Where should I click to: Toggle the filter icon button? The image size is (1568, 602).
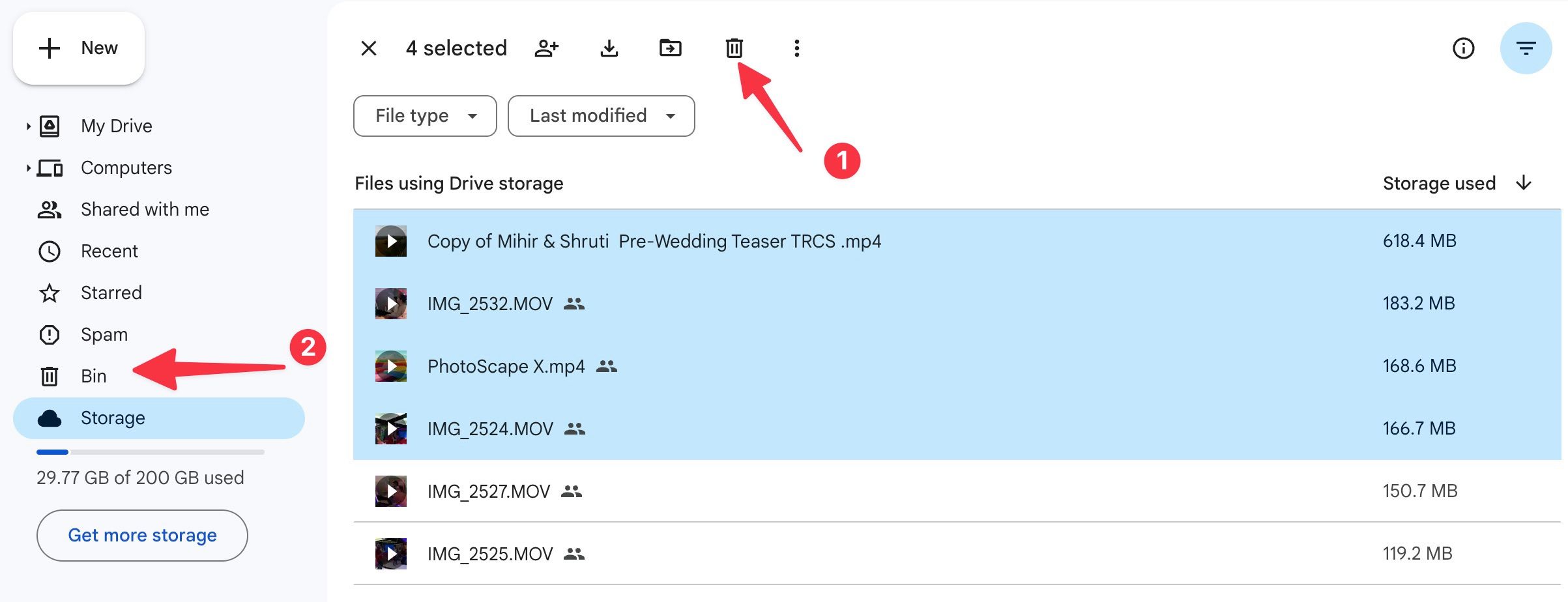pos(1525,48)
